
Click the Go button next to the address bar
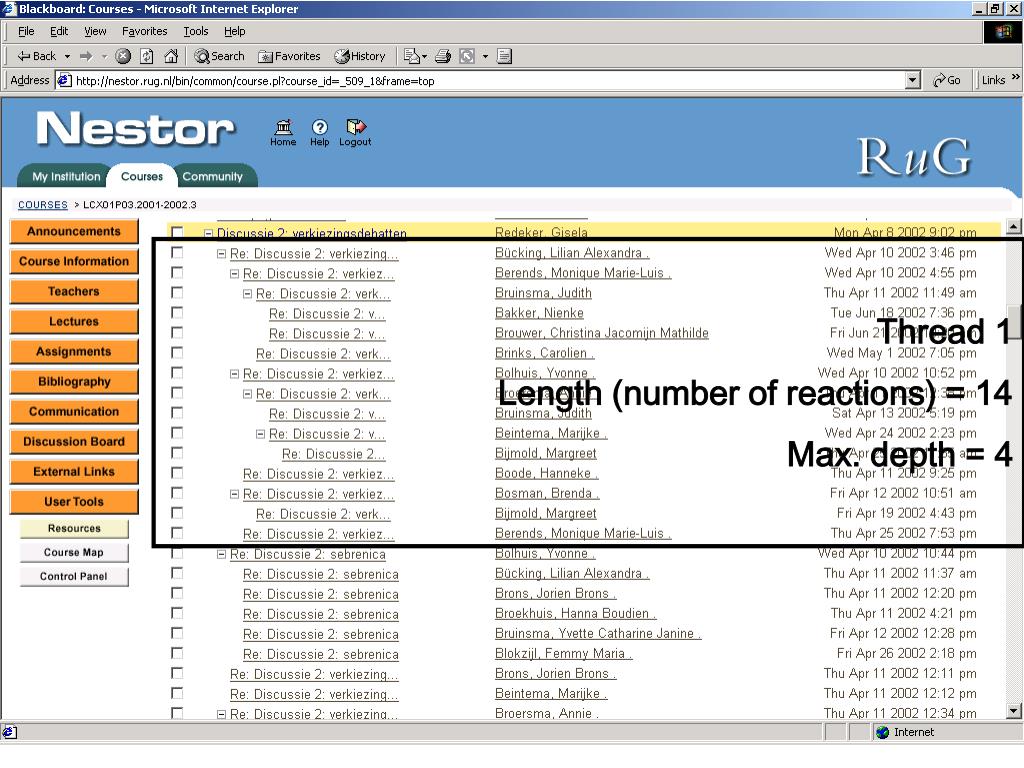click(947, 80)
